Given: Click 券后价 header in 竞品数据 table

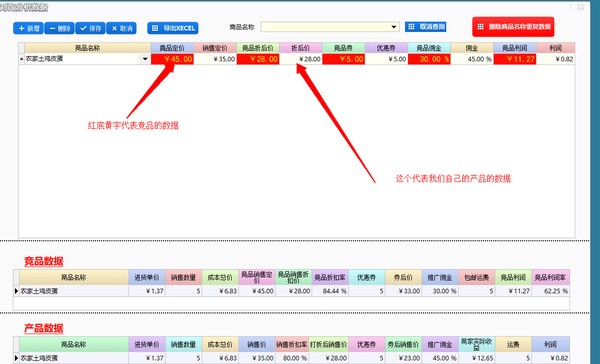Looking at the screenshot, I should [403, 277].
